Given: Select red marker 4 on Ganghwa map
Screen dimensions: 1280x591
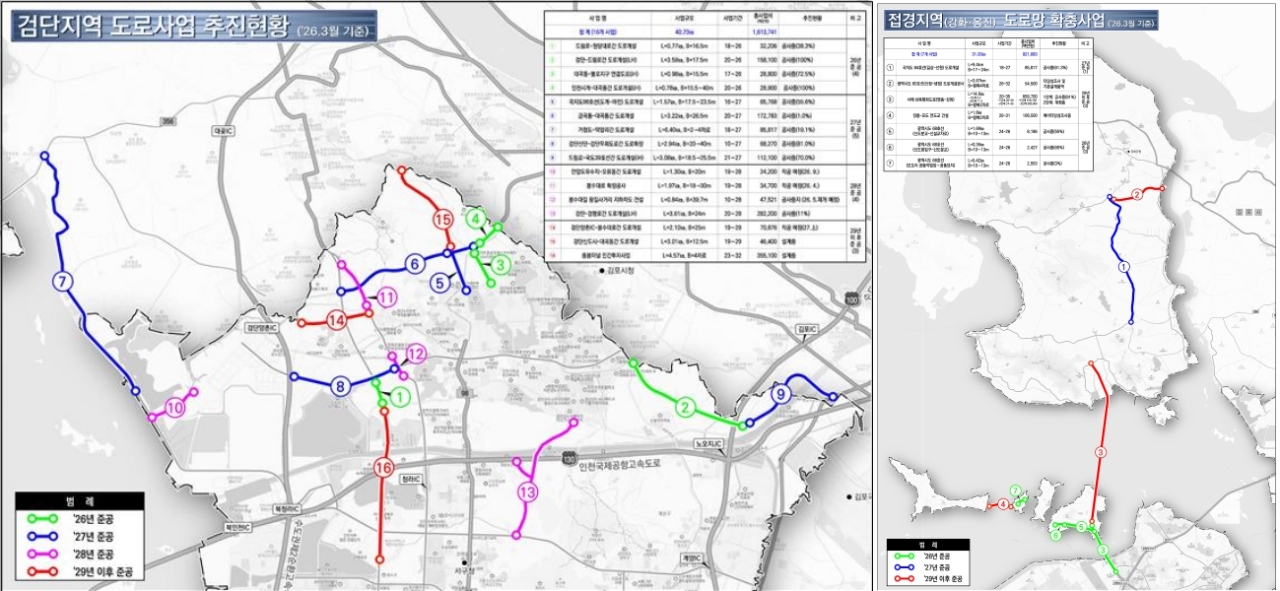Looking at the screenshot, I should (1003, 504).
